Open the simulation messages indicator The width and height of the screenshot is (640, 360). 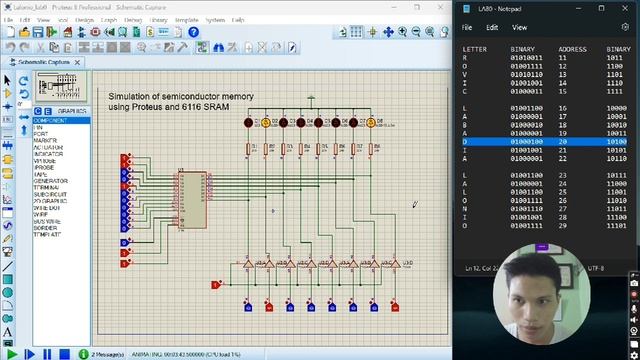point(83,354)
